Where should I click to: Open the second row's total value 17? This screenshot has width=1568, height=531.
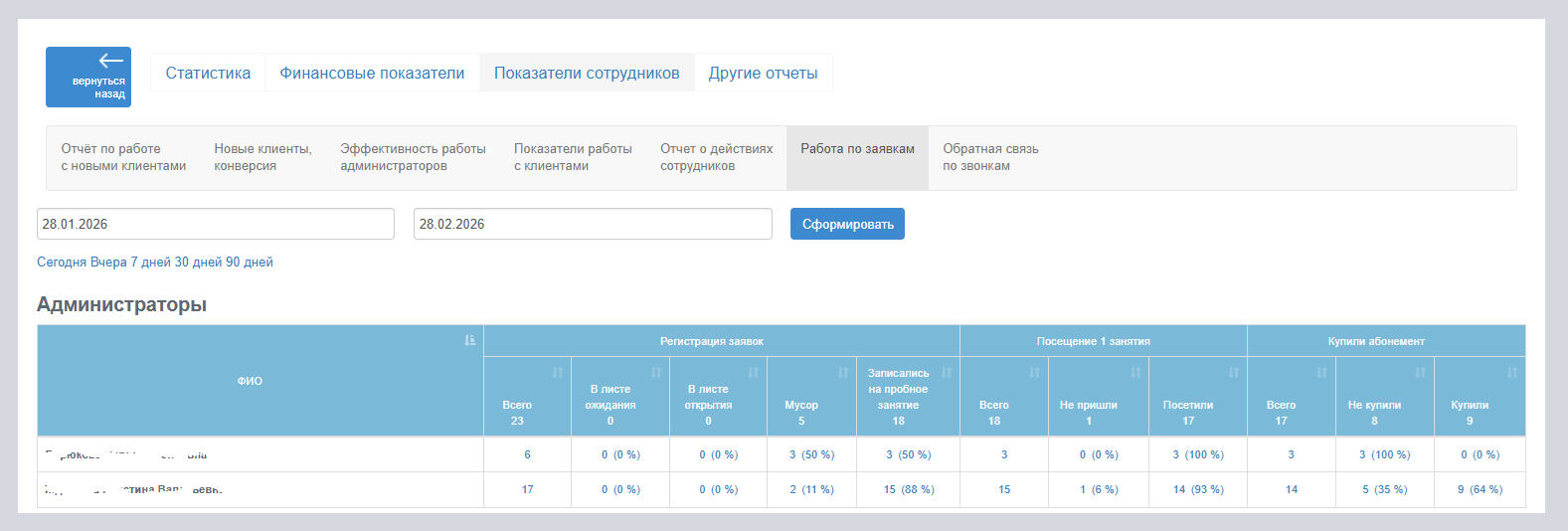[527, 489]
